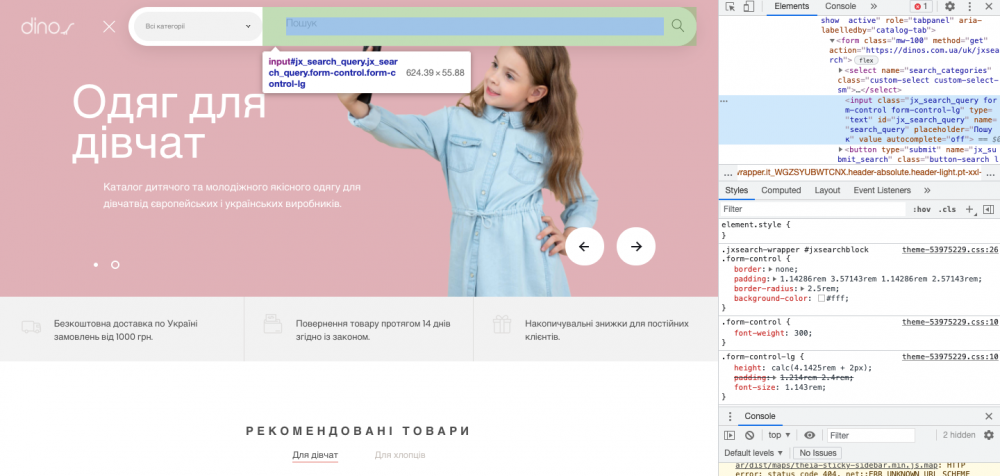The width and height of the screenshot is (1000, 476).
Task: Collapse the form element node triangle
Action: (x=832, y=40)
